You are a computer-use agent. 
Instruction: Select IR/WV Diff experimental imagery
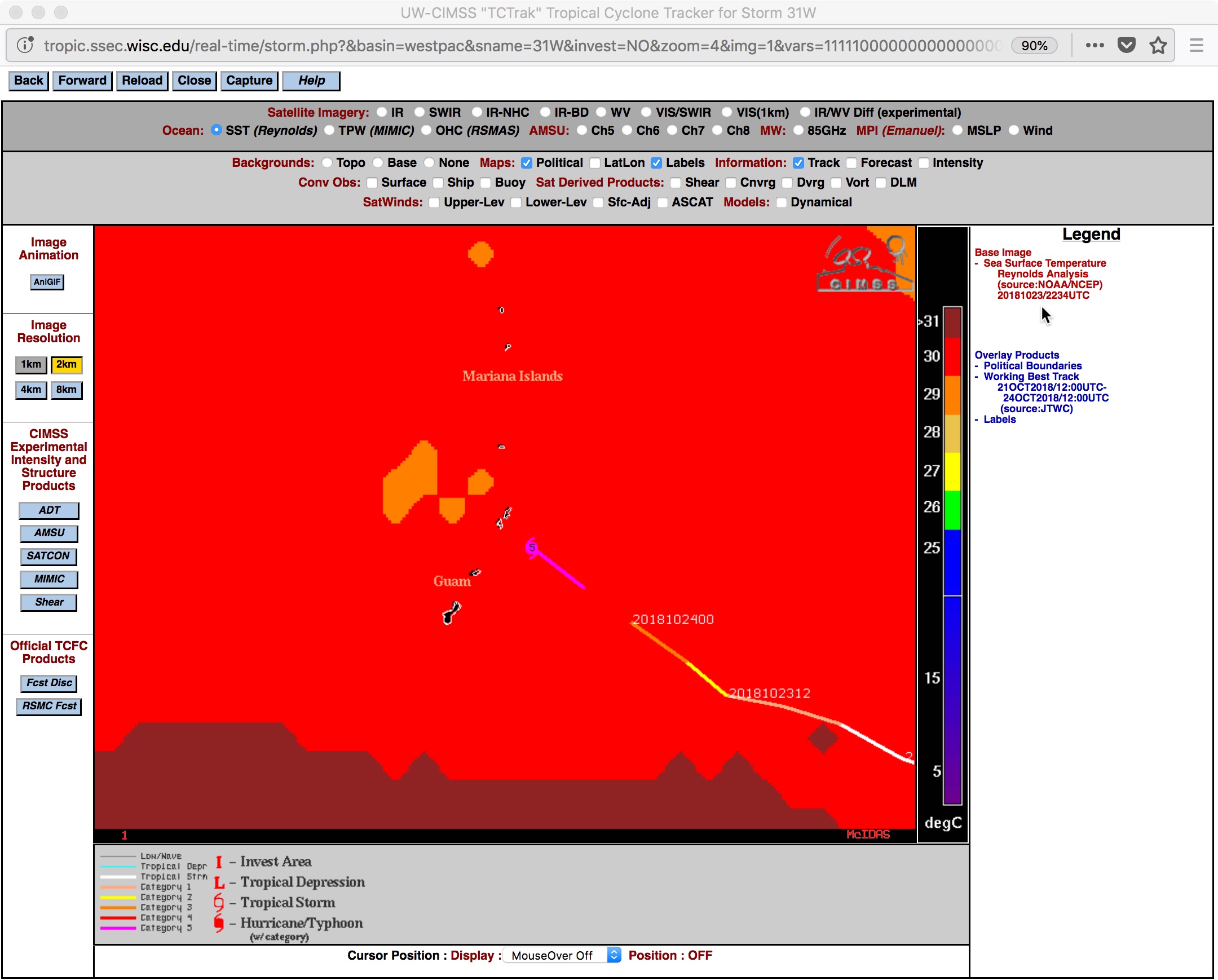(x=805, y=112)
